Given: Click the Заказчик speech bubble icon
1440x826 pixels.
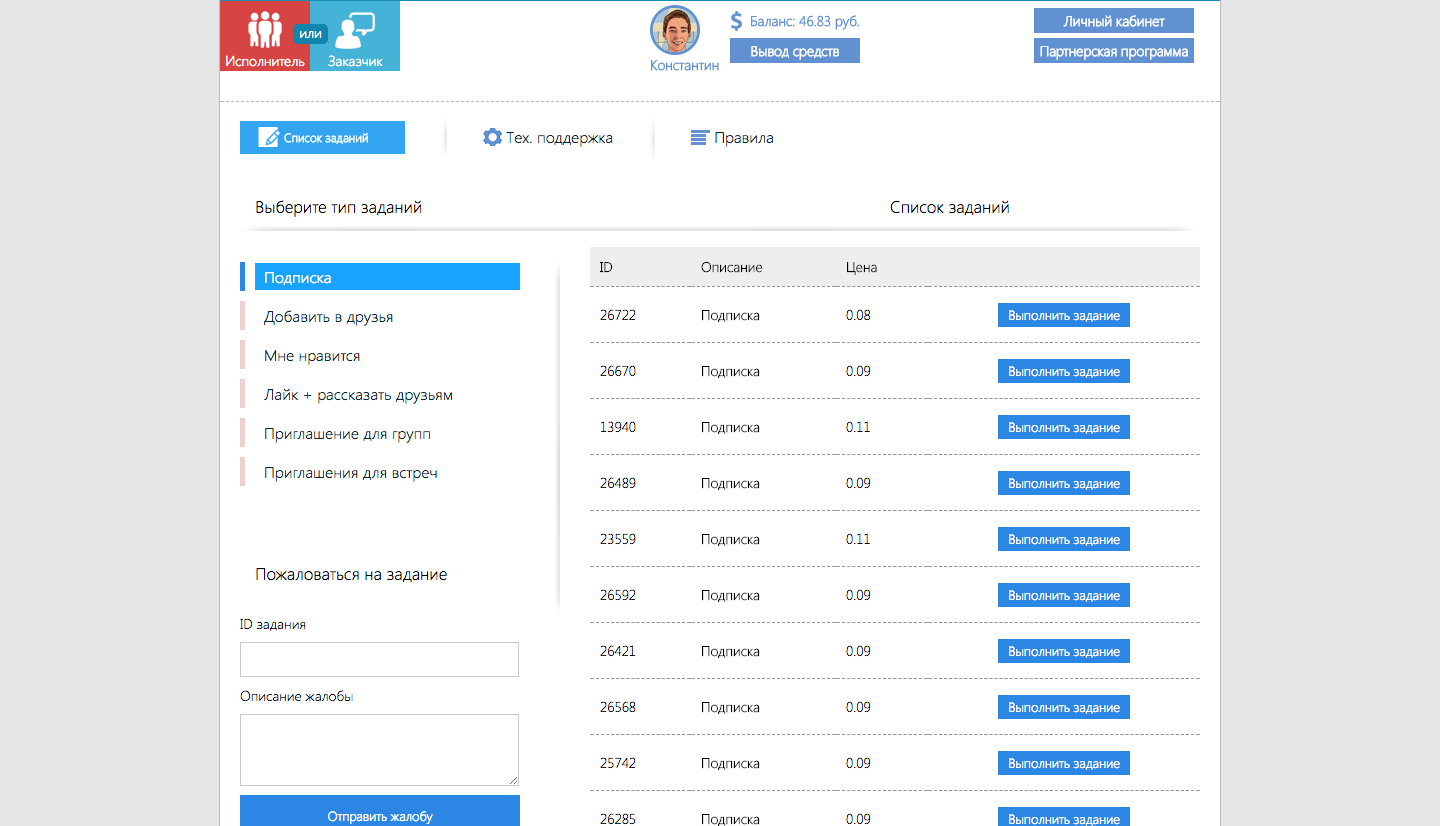Looking at the screenshot, I should point(355,31).
